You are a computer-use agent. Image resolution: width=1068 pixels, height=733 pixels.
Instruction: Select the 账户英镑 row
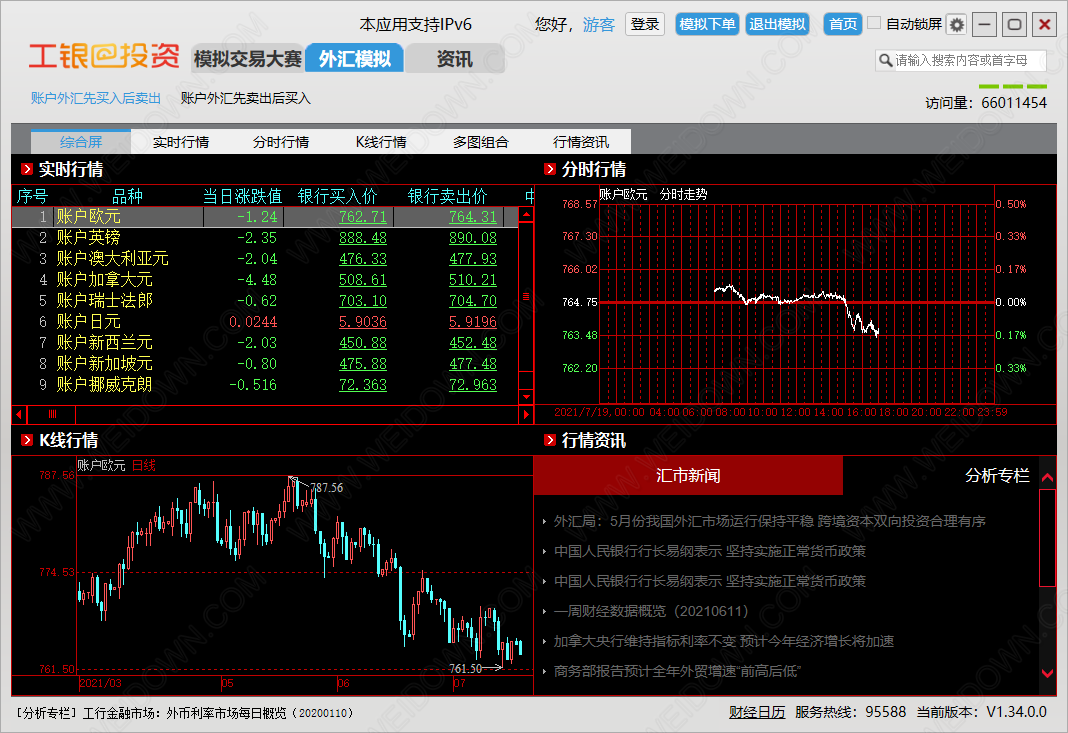pos(266,238)
